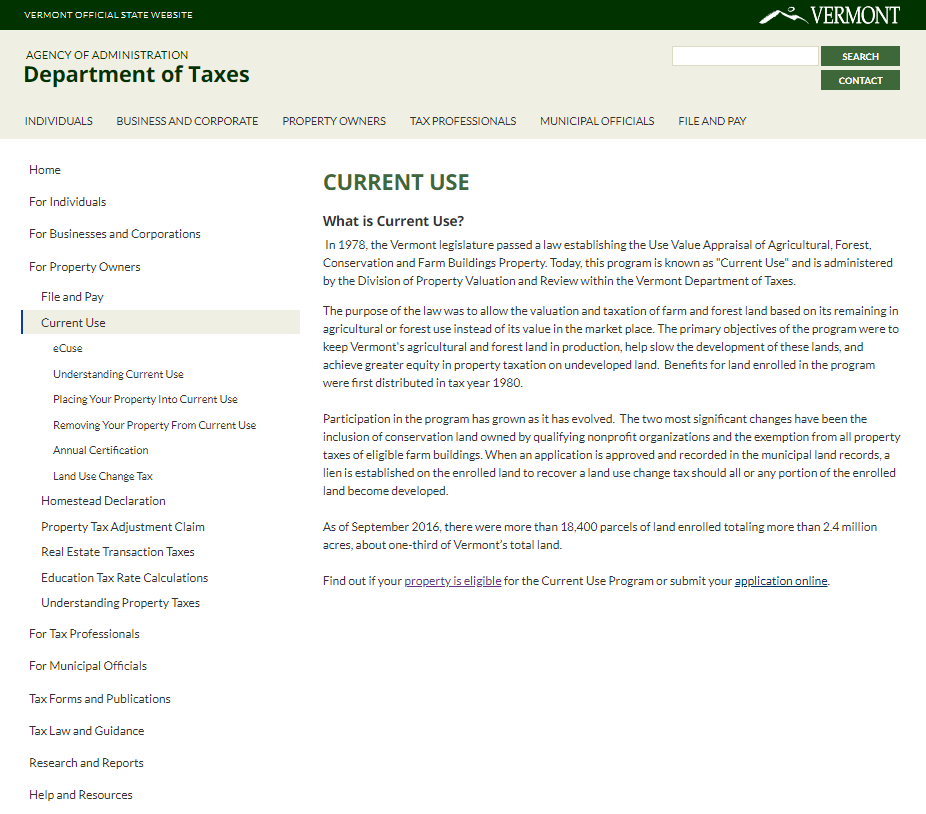Go to Home in sidebar
This screenshot has height=814, width=926.
pos(45,170)
